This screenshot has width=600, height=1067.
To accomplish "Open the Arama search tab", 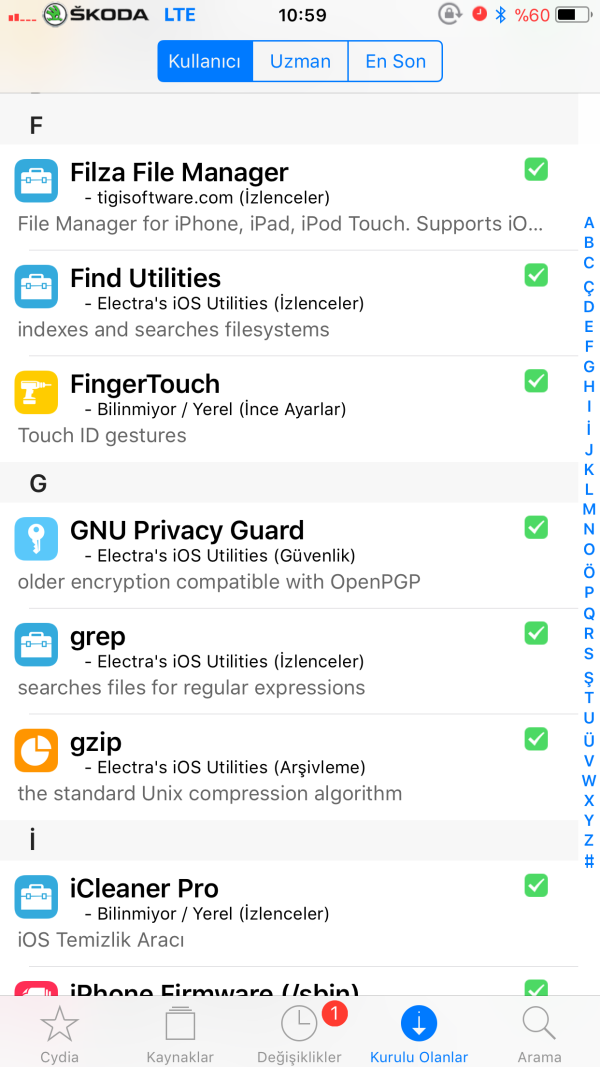I will [539, 1033].
